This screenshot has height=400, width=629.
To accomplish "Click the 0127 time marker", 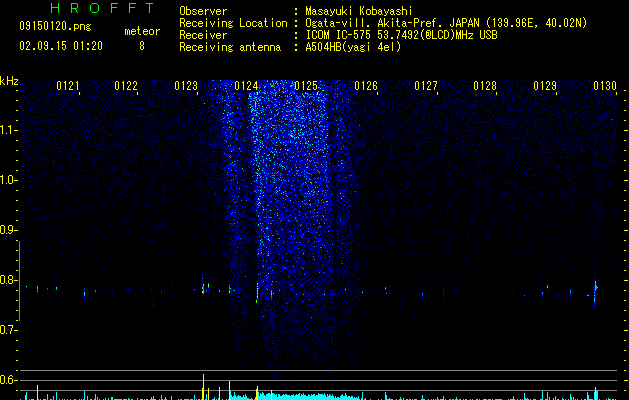I will [x=426, y=86].
